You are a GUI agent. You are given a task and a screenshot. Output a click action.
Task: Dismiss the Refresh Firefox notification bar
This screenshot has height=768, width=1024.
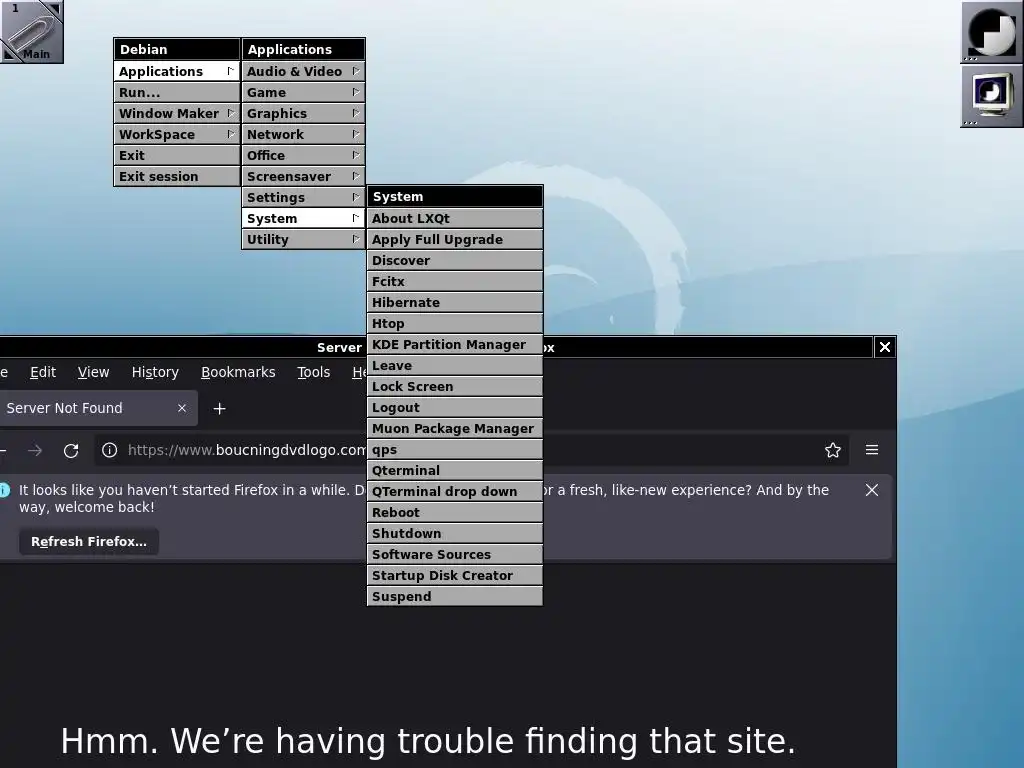coord(872,490)
